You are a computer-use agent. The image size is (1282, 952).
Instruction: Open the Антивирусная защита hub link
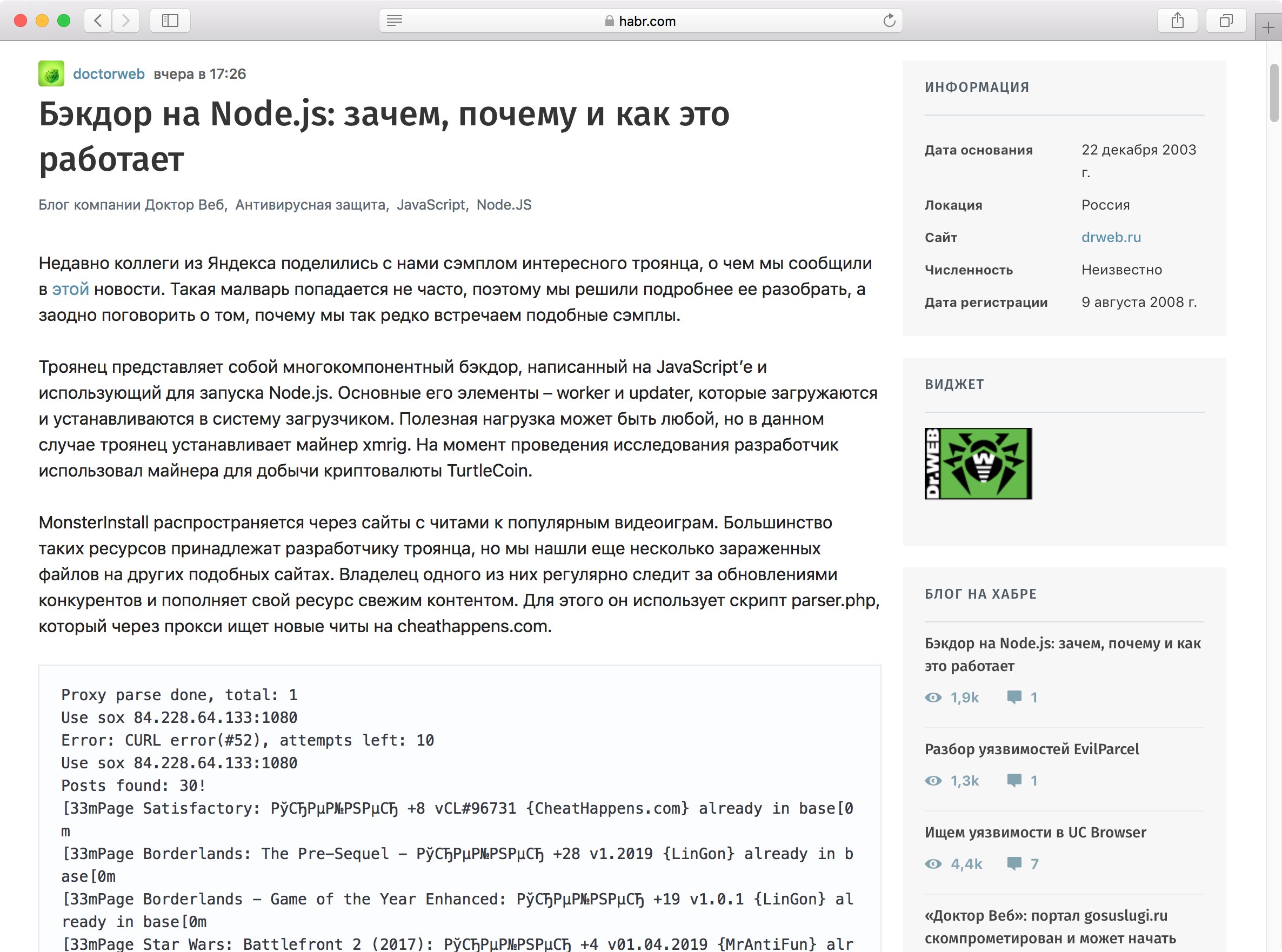[x=311, y=205]
